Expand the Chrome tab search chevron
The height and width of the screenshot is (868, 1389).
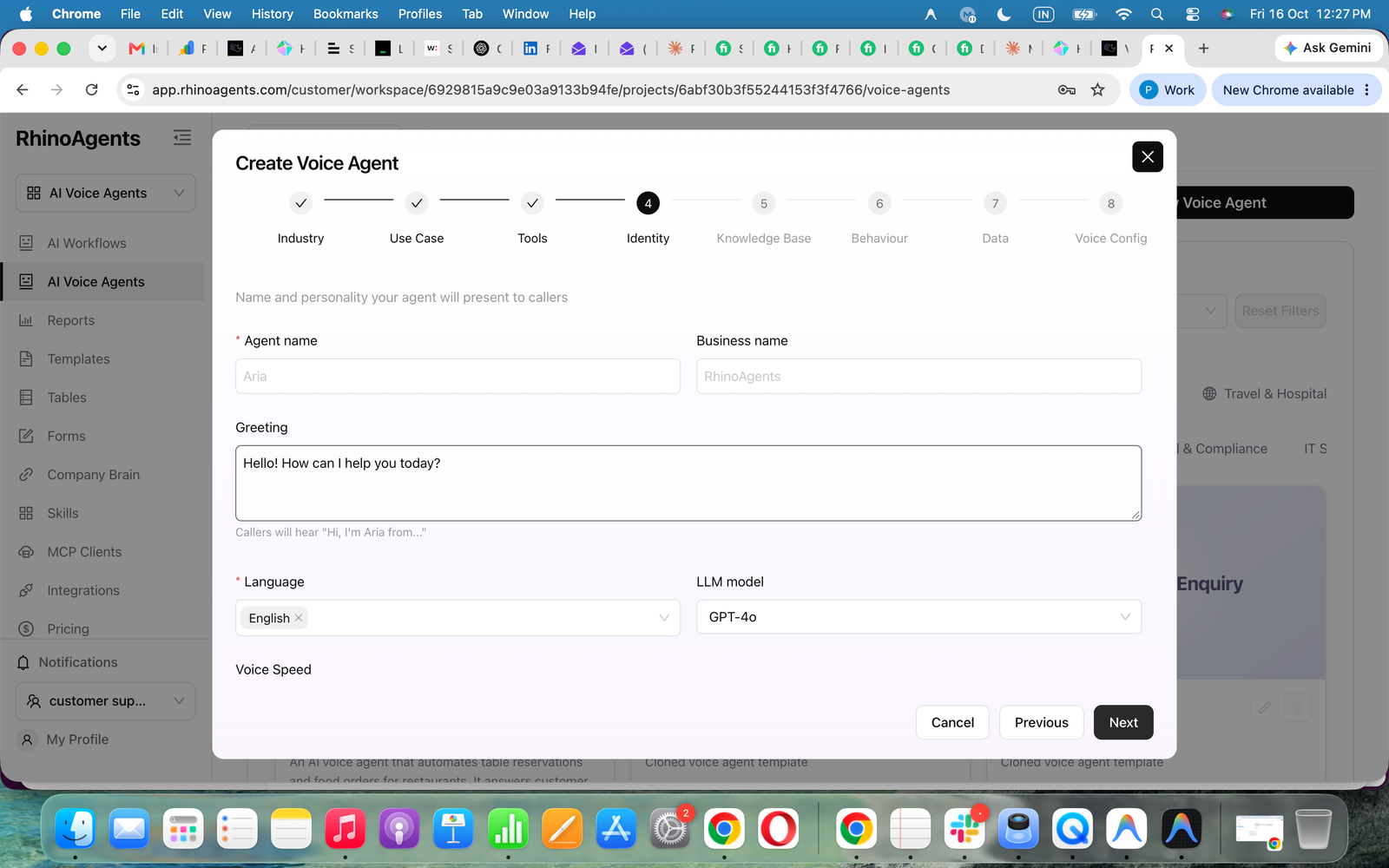102,49
